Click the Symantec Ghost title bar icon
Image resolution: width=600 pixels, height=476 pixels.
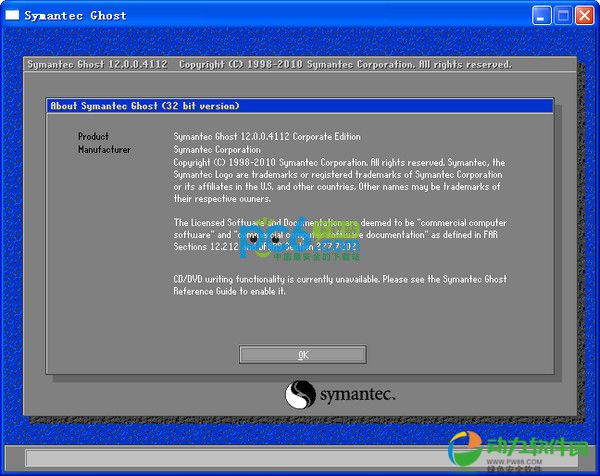[x=13, y=15]
